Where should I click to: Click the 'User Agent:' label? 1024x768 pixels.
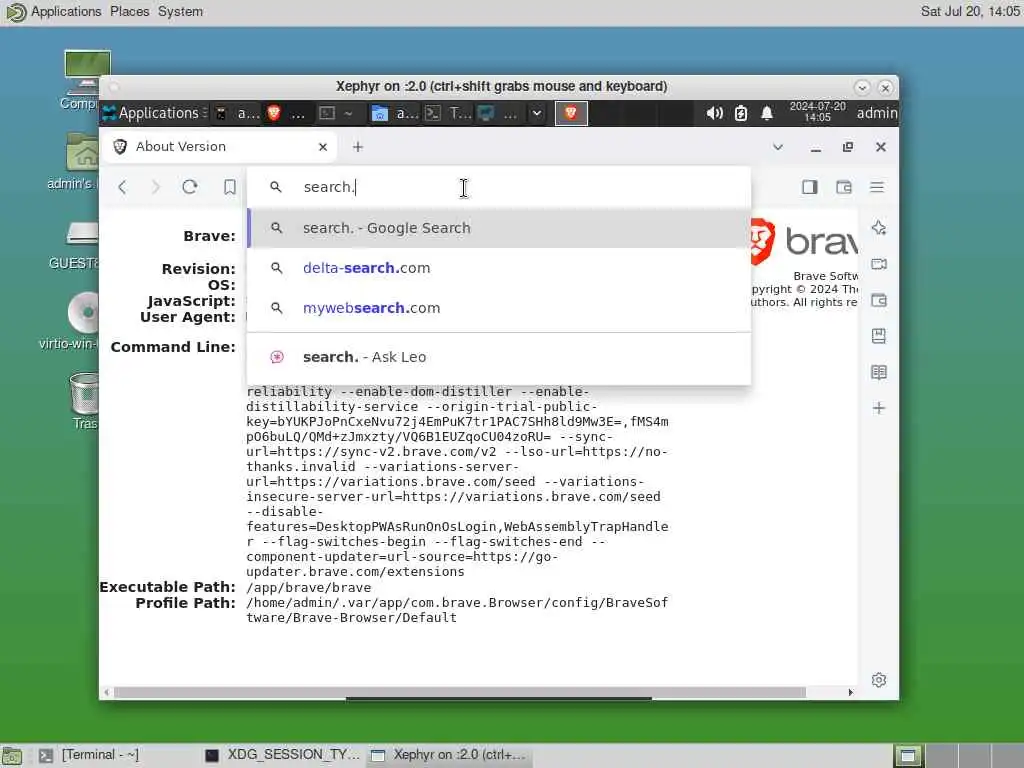187,317
